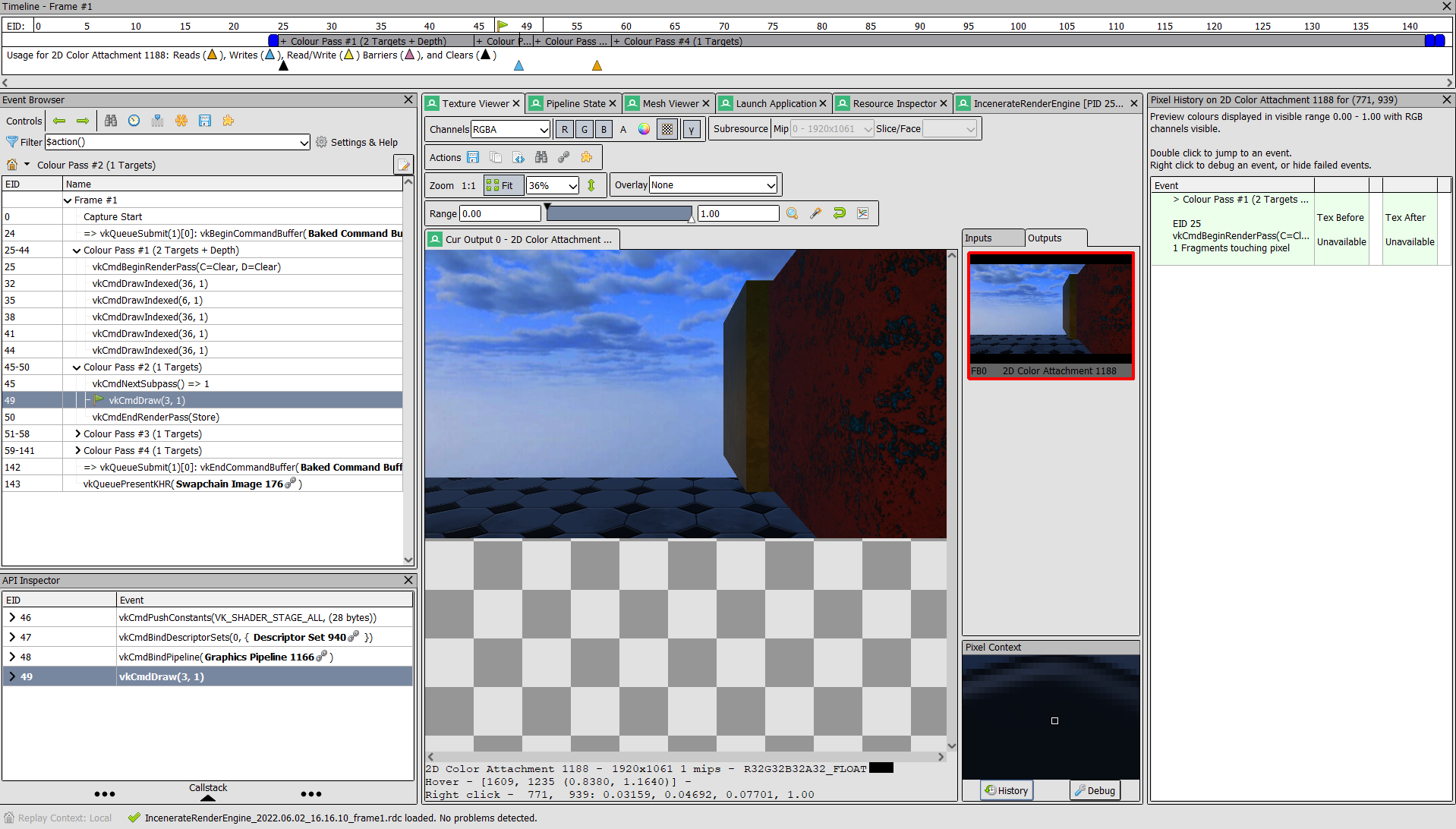Click the select columns icon in Event Browser
This screenshot has width=1456, height=829.
coord(158,121)
